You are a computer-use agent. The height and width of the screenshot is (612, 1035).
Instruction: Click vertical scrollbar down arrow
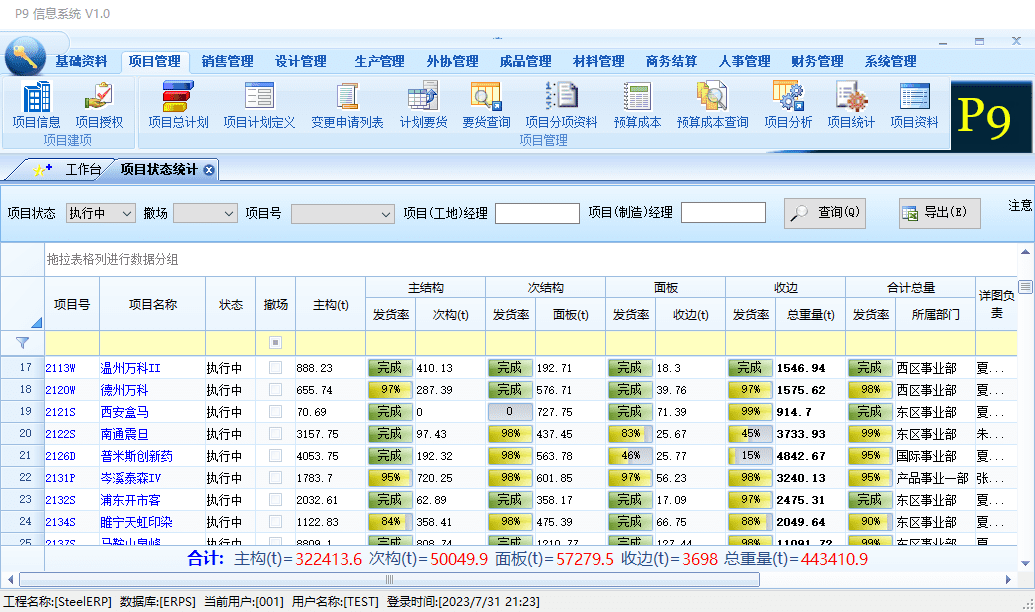(x=1025, y=563)
